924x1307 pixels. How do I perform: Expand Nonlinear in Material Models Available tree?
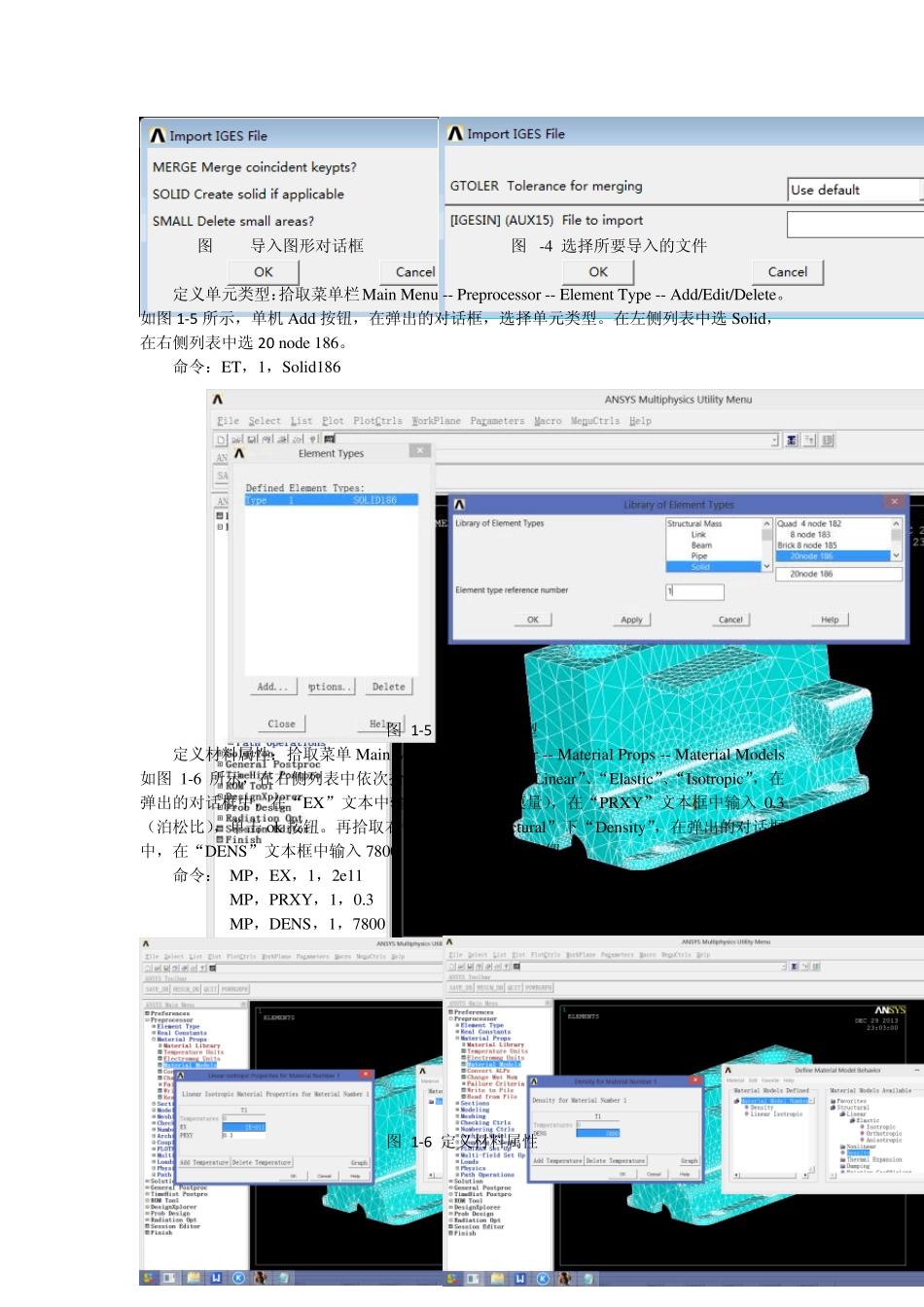coord(842,1147)
